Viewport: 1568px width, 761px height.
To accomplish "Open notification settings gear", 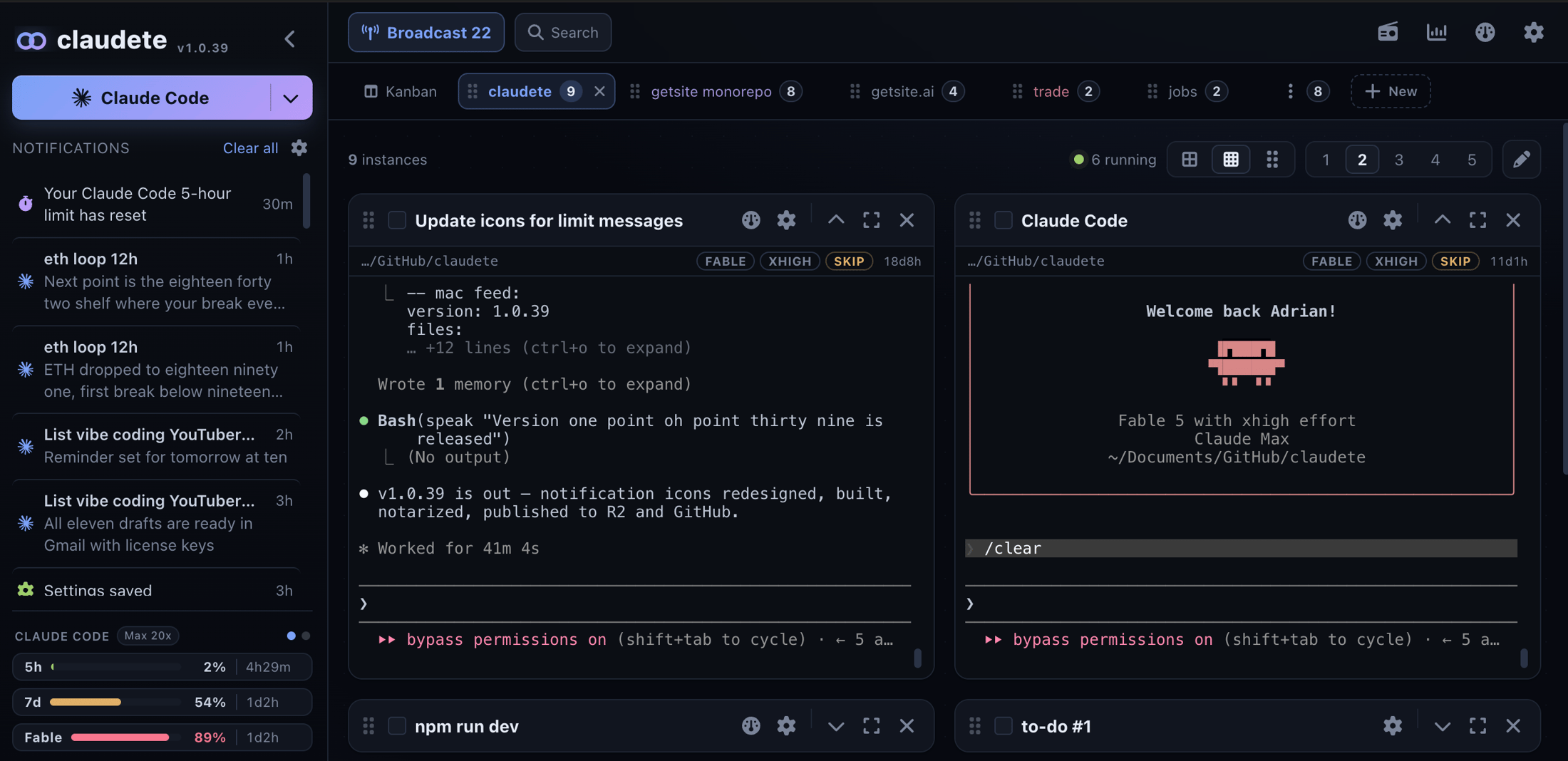I will click(299, 147).
